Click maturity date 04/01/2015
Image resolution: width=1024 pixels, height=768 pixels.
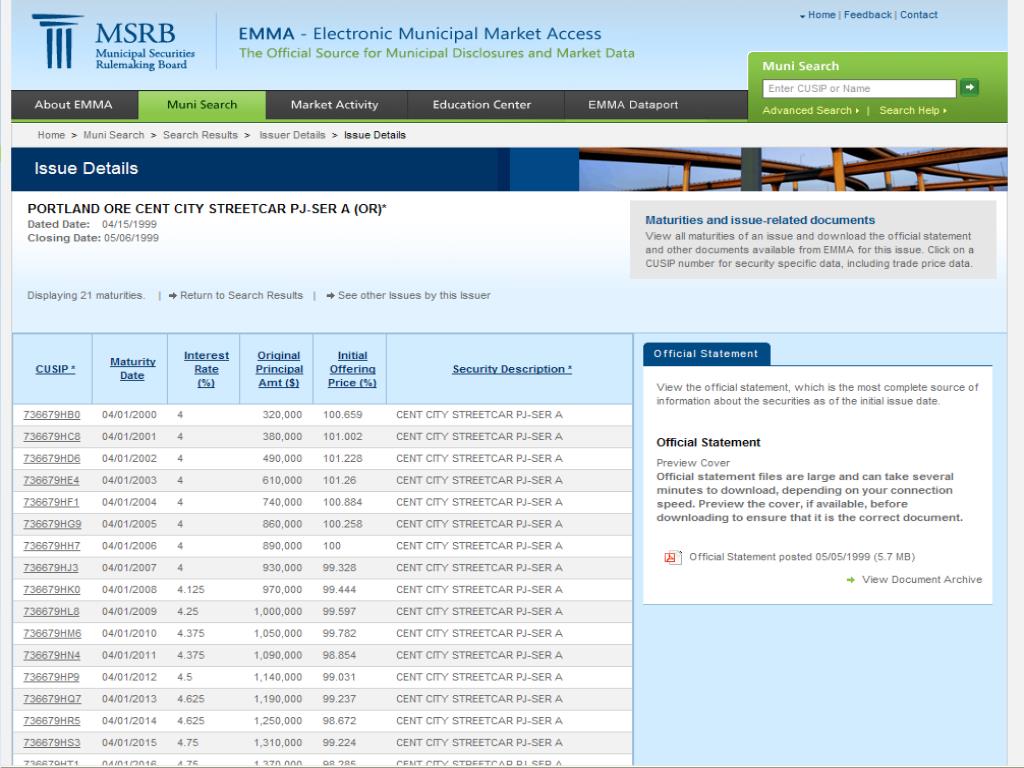coord(129,743)
